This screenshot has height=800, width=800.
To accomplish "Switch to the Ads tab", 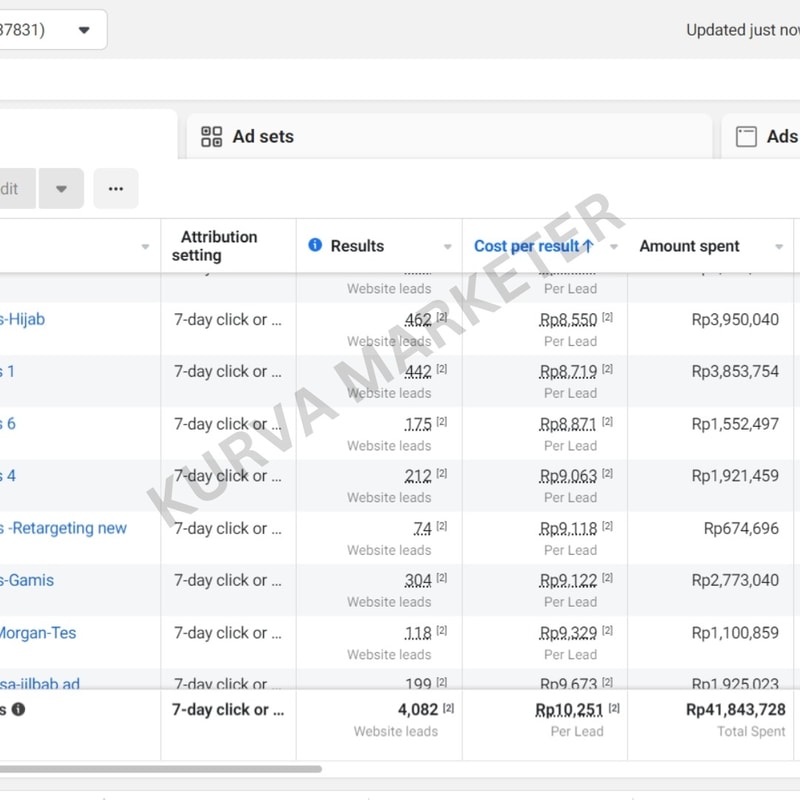I will (762, 136).
